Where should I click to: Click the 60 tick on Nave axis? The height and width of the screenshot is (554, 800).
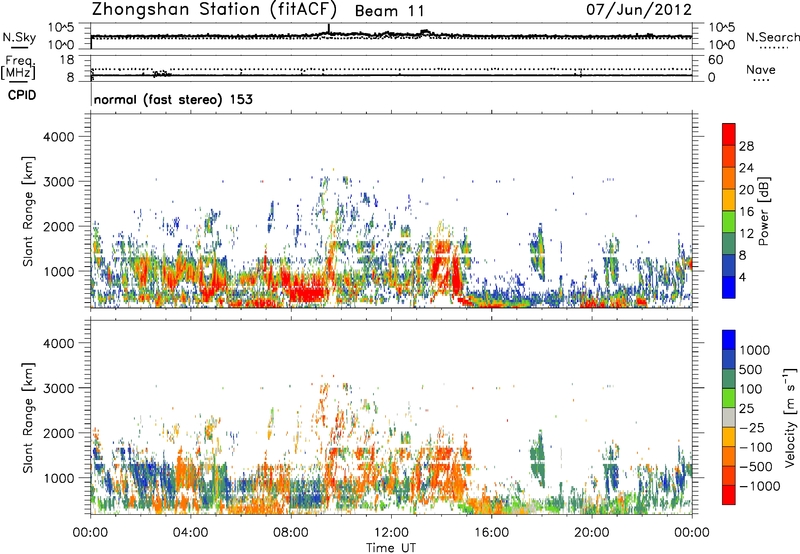click(716, 60)
